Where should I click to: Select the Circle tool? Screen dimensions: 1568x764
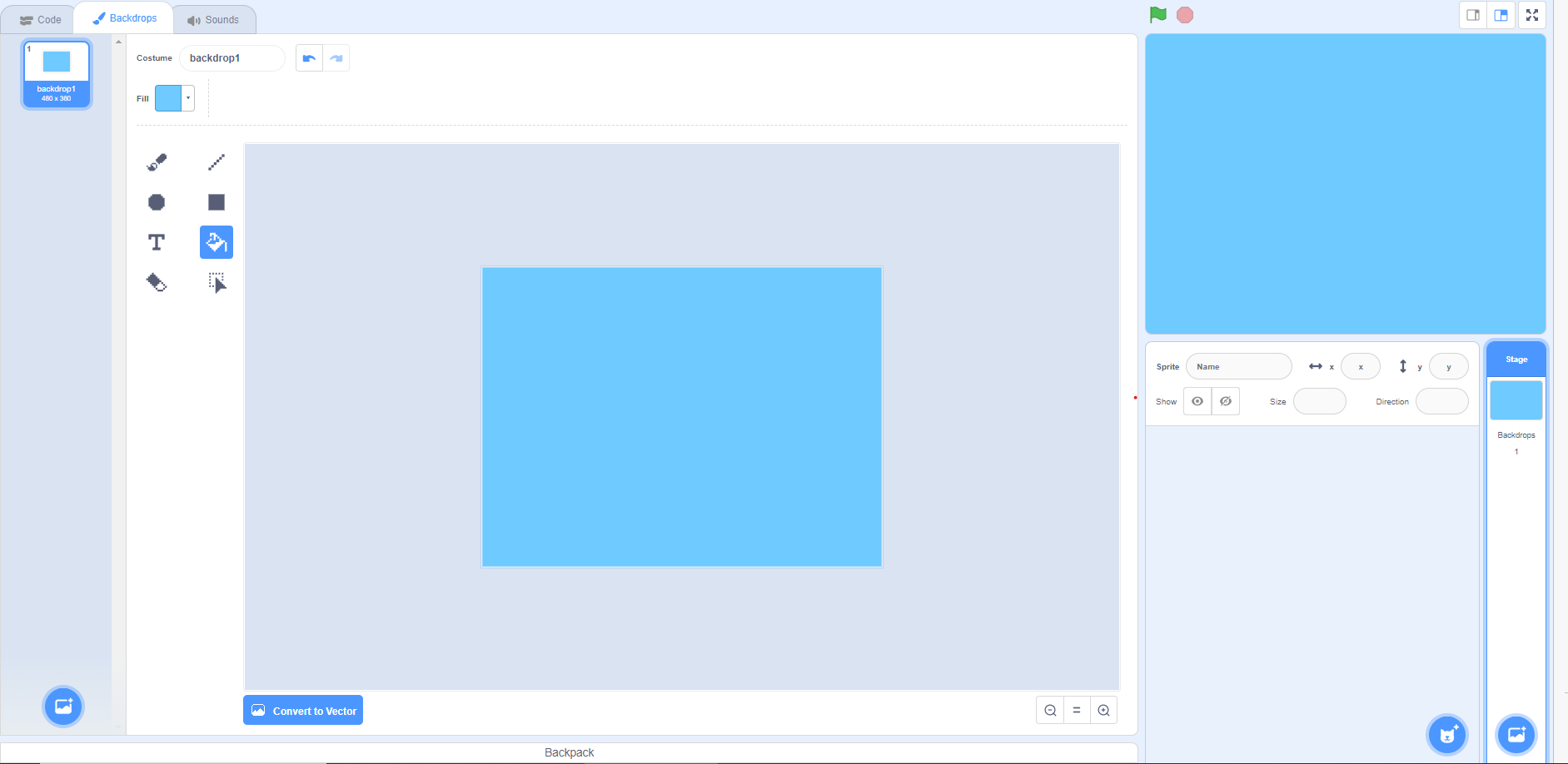157,201
